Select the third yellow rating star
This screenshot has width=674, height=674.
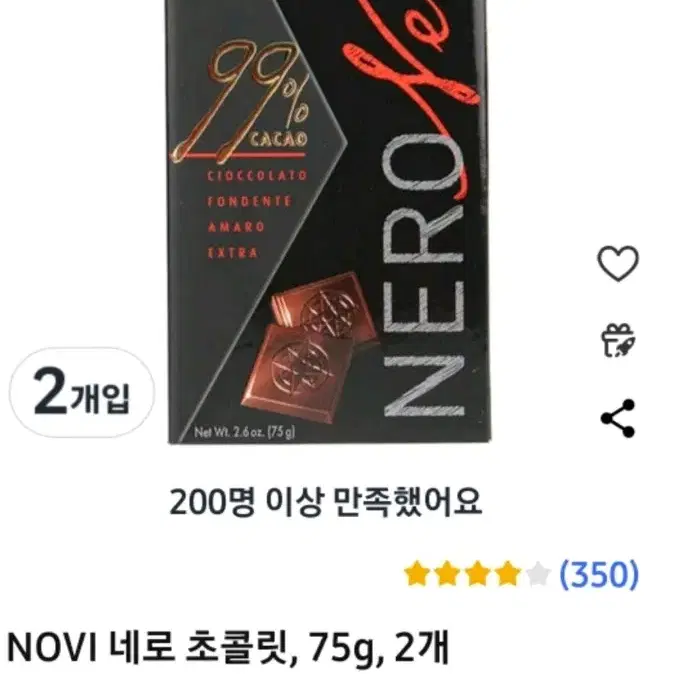click(477, 573)
